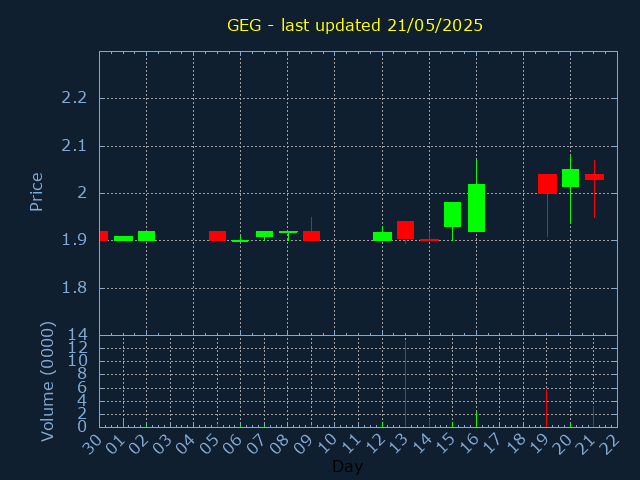Click the "Volume (0000)" axis label

click(x=47, y=382)
